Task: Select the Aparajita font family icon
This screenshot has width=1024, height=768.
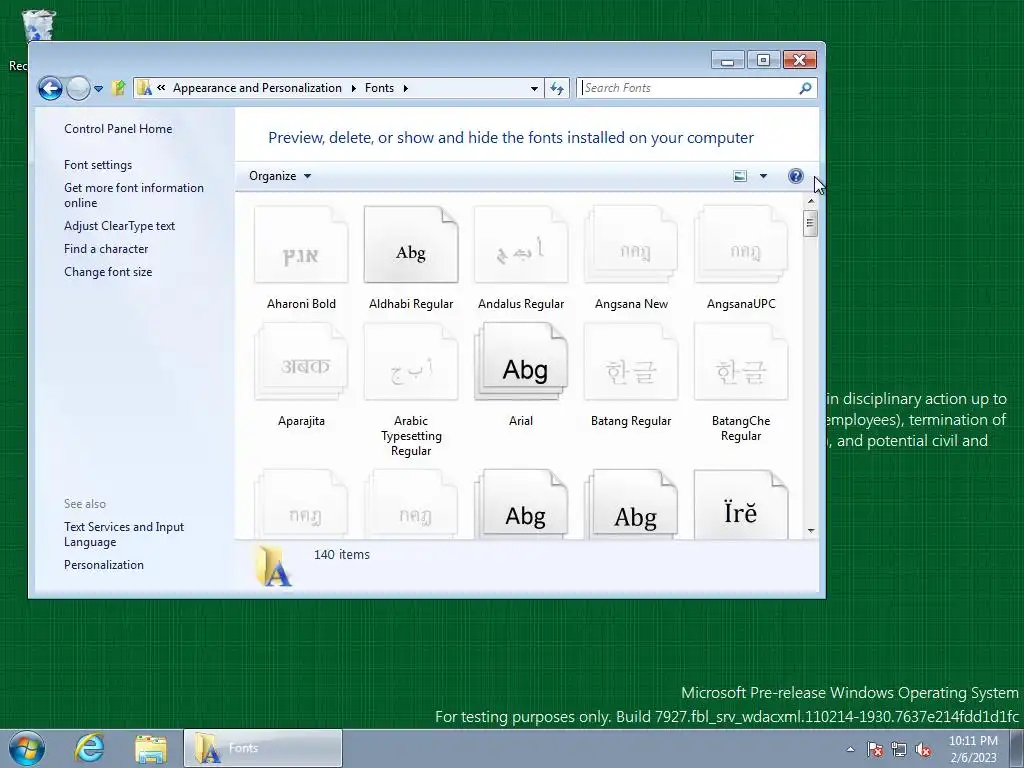Action: [x=301, y=362]
